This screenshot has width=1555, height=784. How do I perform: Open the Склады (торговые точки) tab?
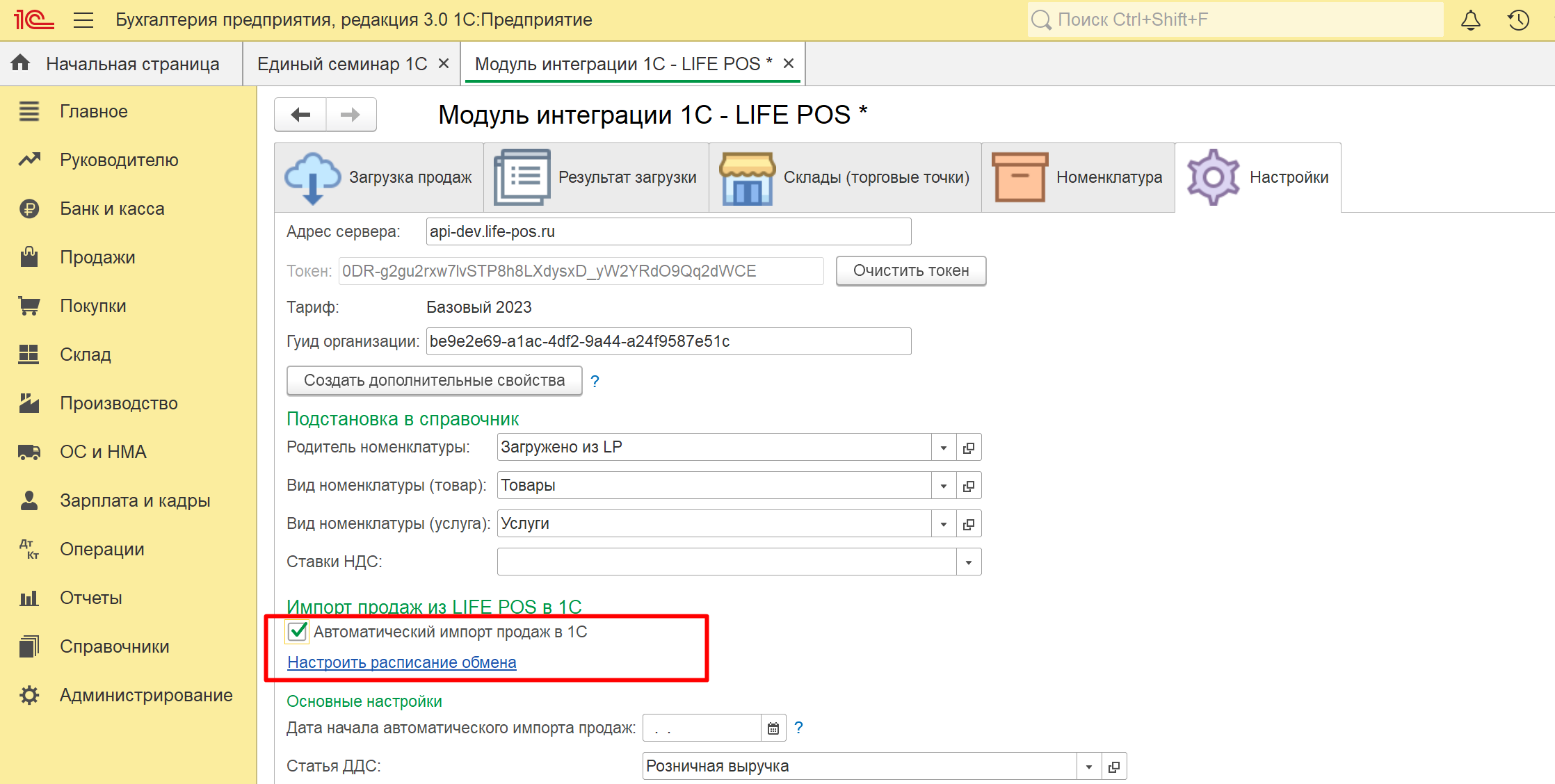pyautogui.click(x=846, y=178)
